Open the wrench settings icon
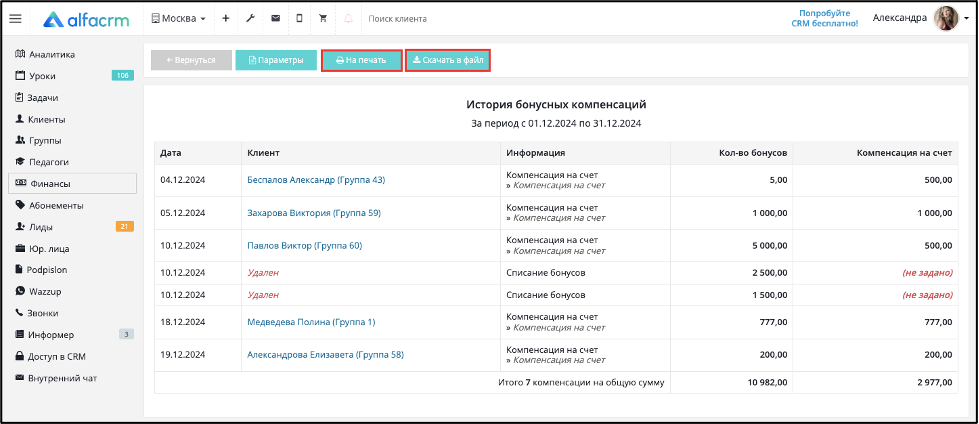Image resolution: width=979 pixels, height=424 pixels. click(x=250, y=19)
